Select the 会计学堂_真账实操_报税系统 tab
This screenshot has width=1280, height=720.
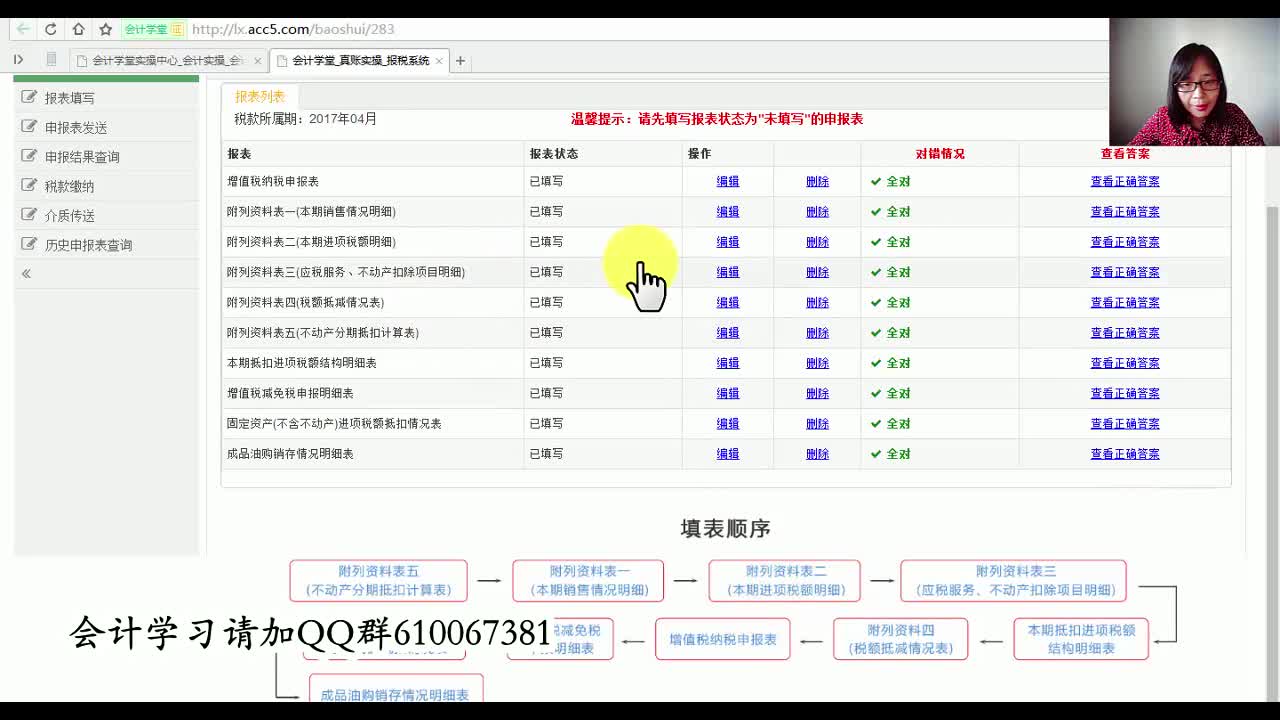(x=360, y=60)
